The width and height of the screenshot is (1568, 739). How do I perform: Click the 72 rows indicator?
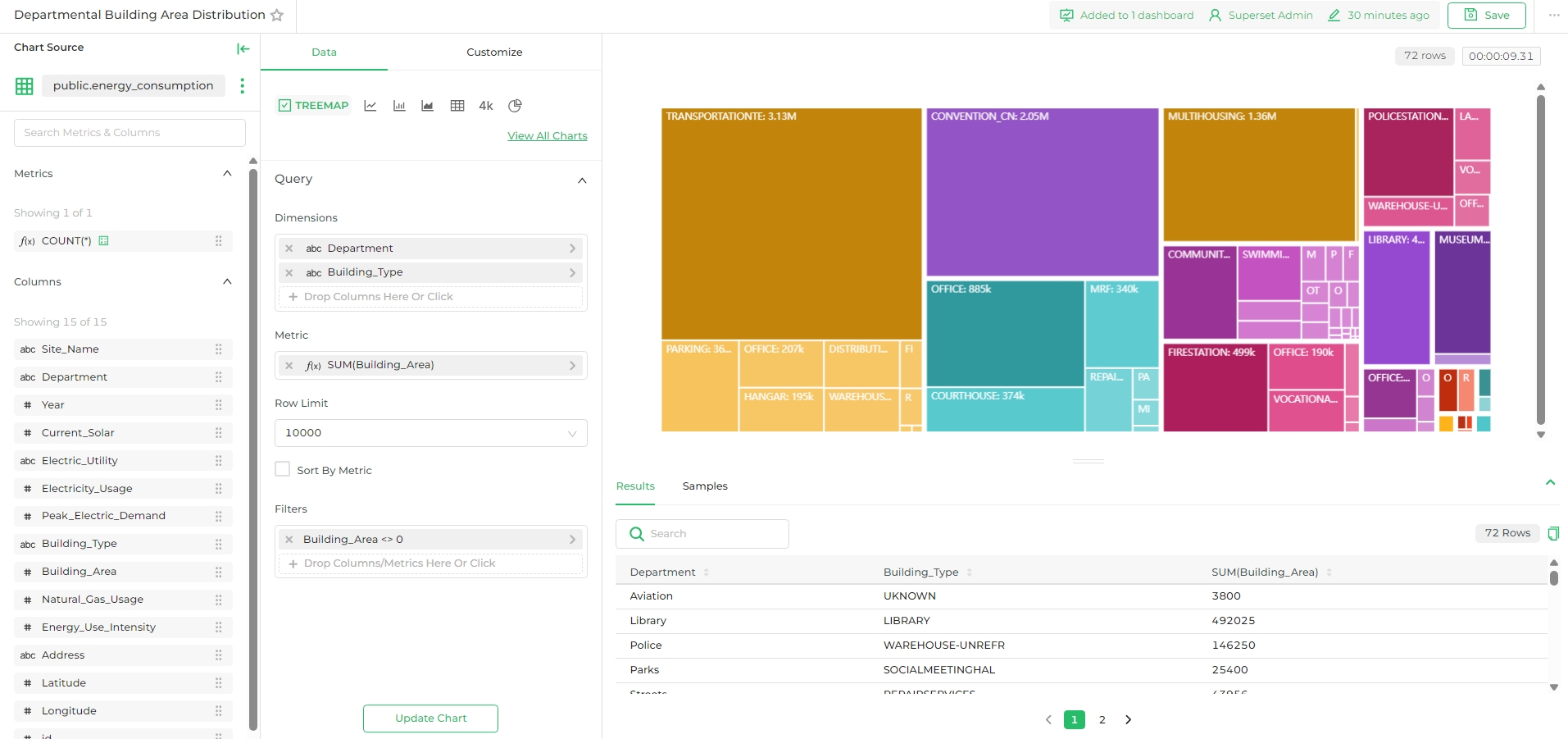click(x=1425, y=56)
